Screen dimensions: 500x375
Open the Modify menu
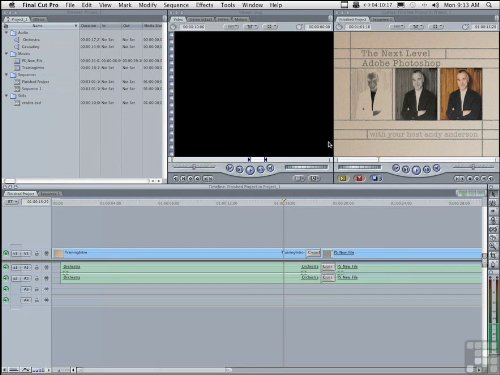point(148,5)
